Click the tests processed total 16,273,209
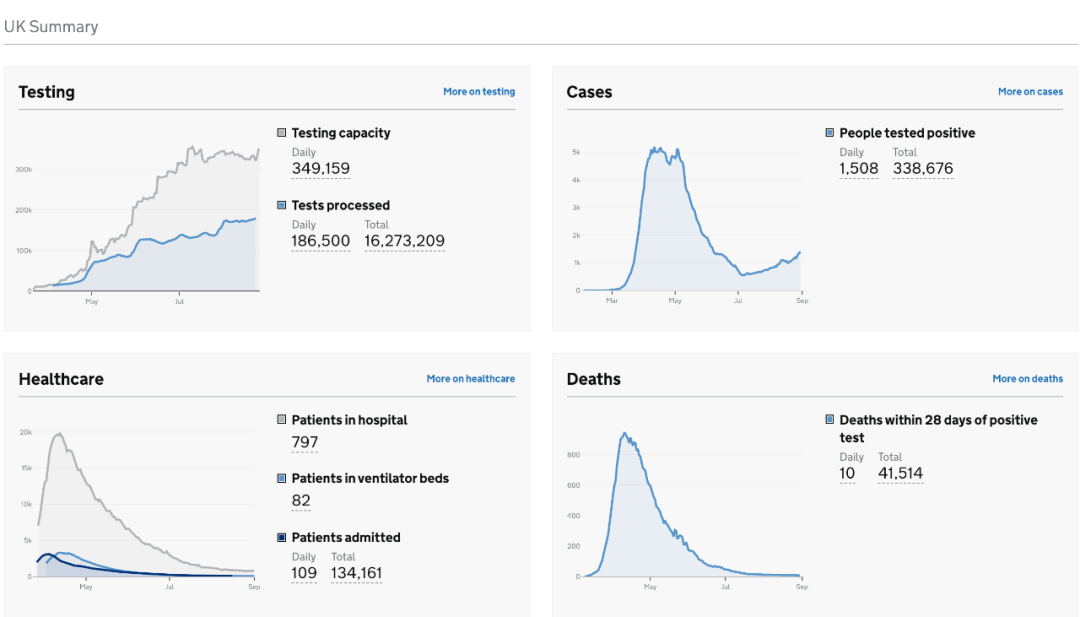 click(404, 241)
